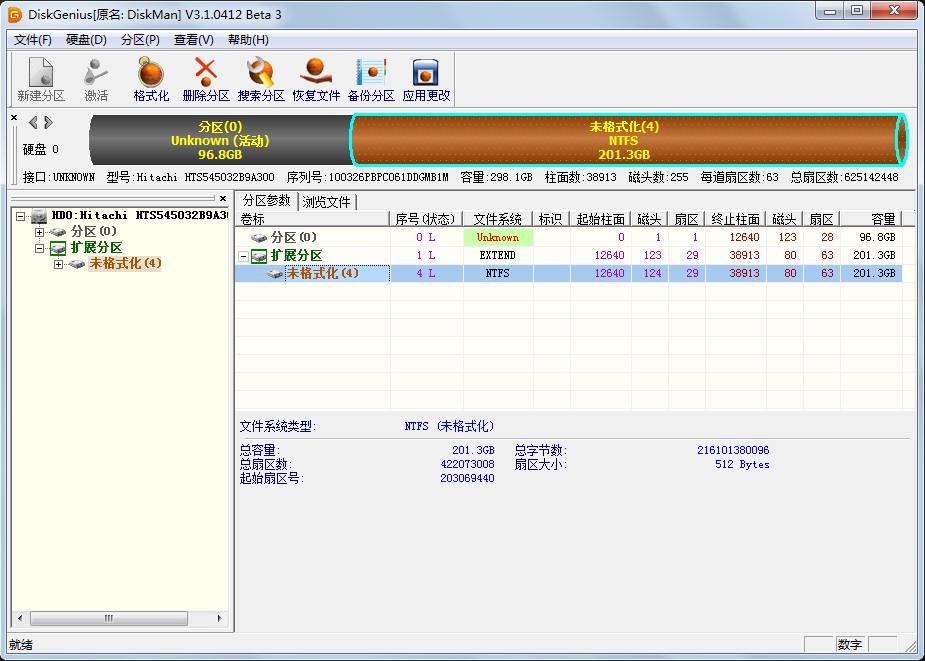Click the 卷标 column header
925x661 pixels.
313,219
